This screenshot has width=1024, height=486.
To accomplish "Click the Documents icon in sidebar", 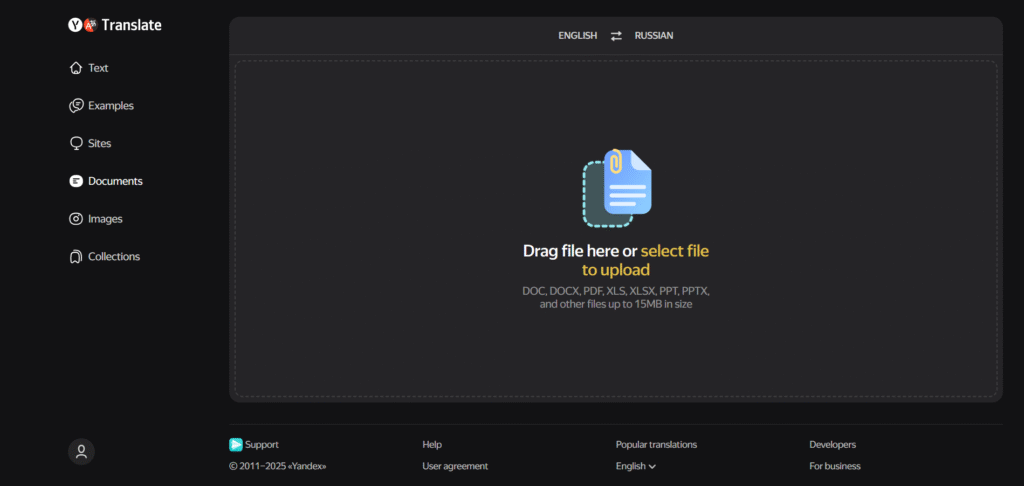I will 75,181.
